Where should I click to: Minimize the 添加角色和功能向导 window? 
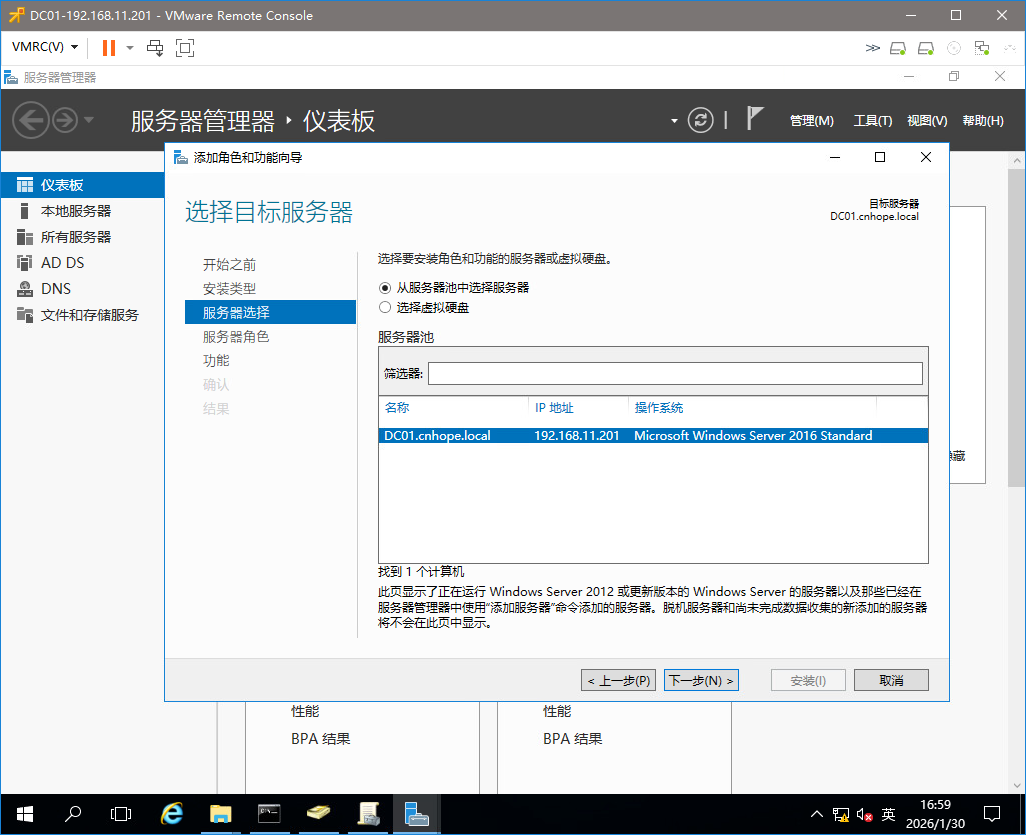835,157
